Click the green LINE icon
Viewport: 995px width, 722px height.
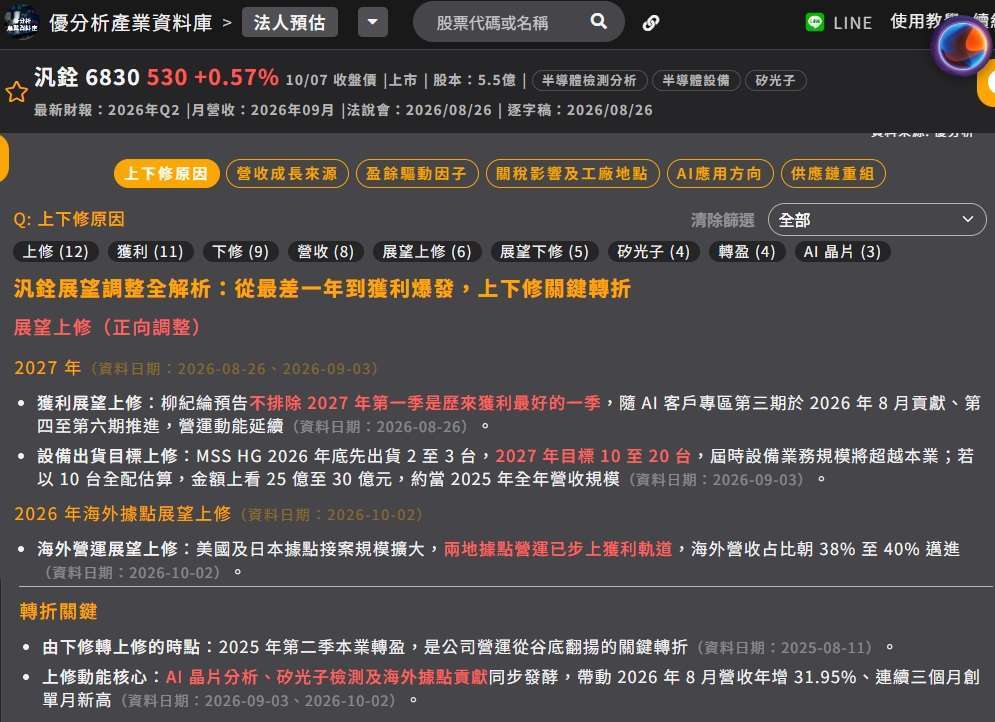814,22
